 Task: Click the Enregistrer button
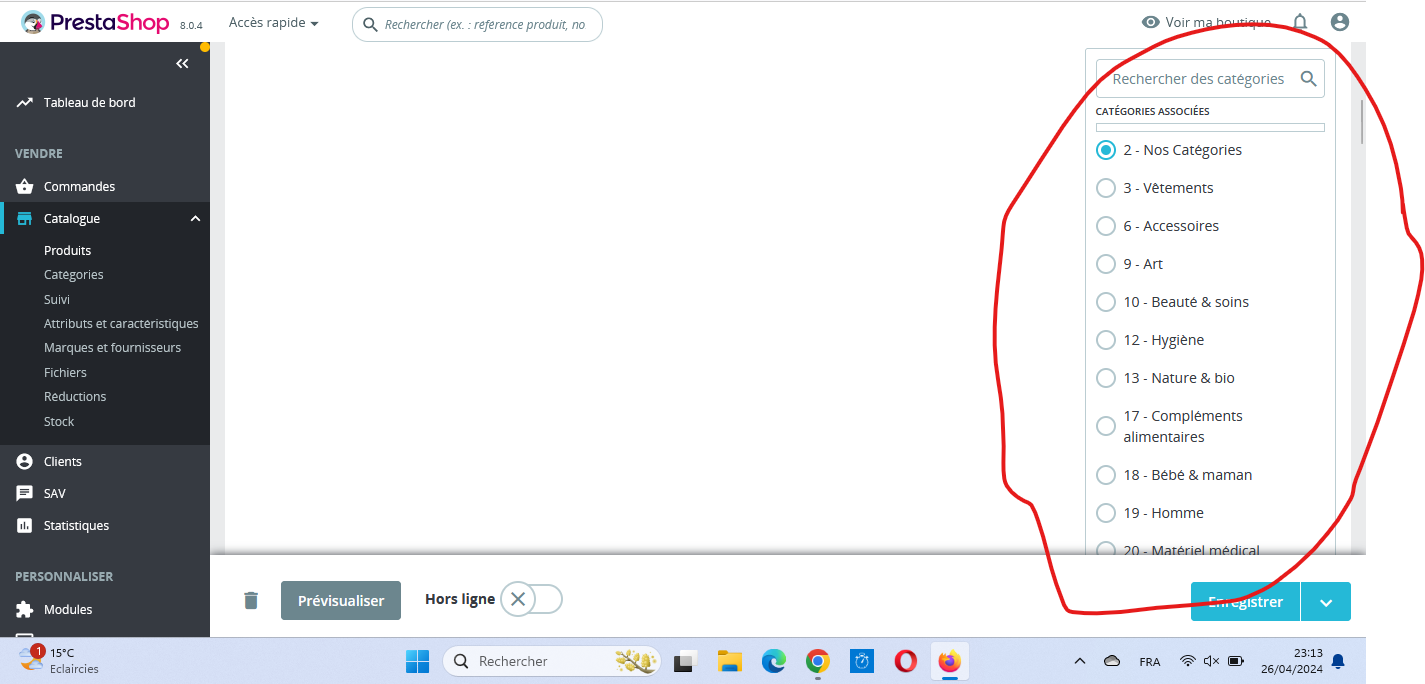tap(1245, 602)
